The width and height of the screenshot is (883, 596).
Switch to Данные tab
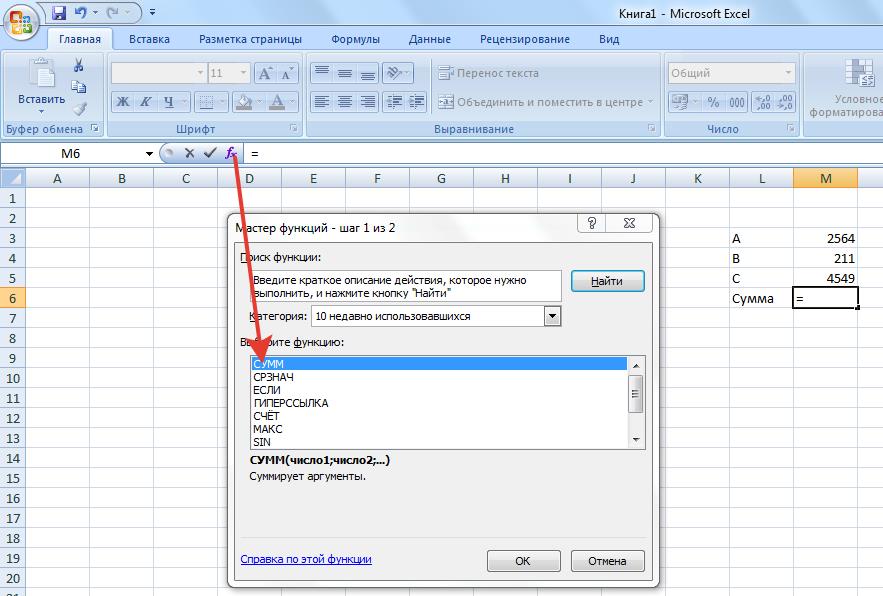pyautogui.click(x=430, y=39)
